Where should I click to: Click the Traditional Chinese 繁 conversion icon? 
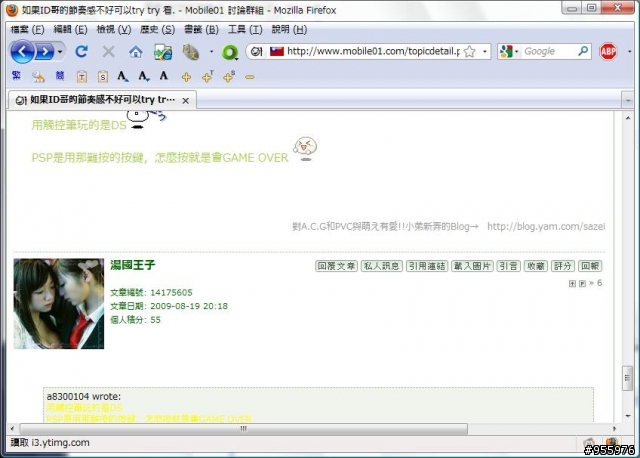coord(16,76)
